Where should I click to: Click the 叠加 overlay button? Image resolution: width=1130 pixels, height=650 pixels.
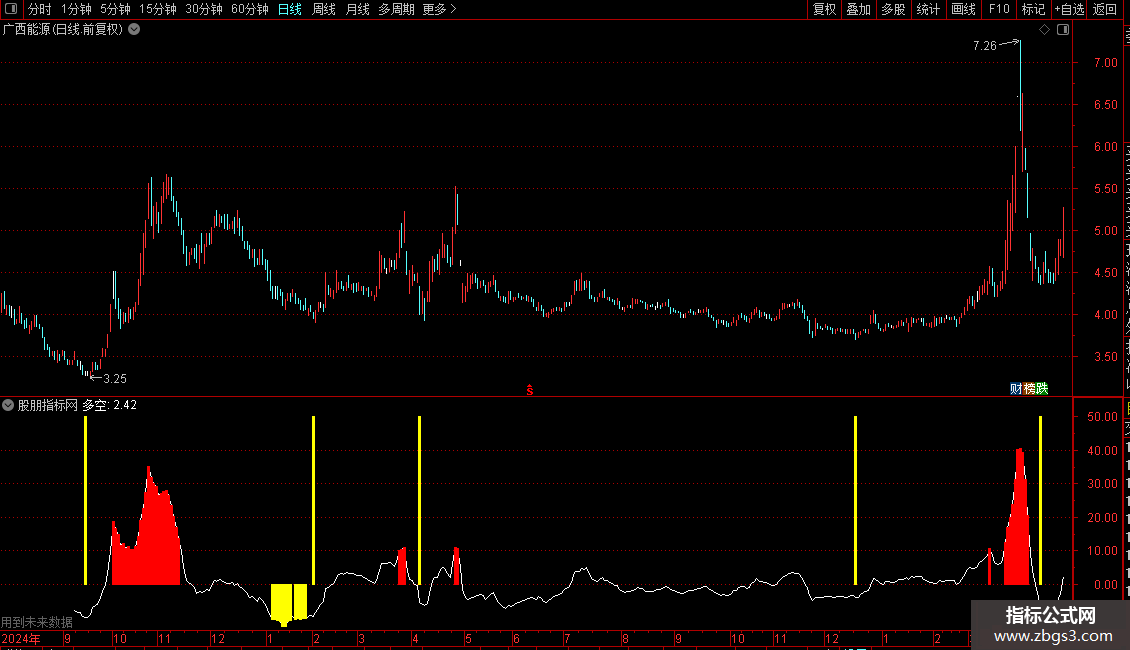859,9
